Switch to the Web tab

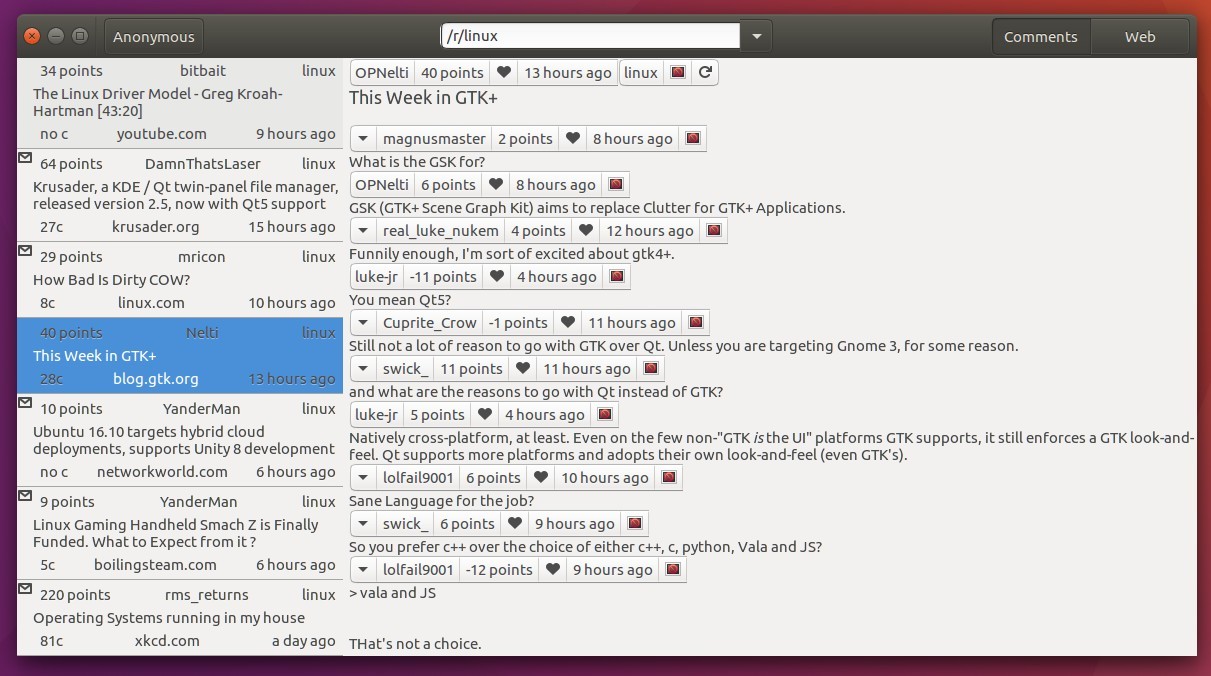click(1140, 37)
